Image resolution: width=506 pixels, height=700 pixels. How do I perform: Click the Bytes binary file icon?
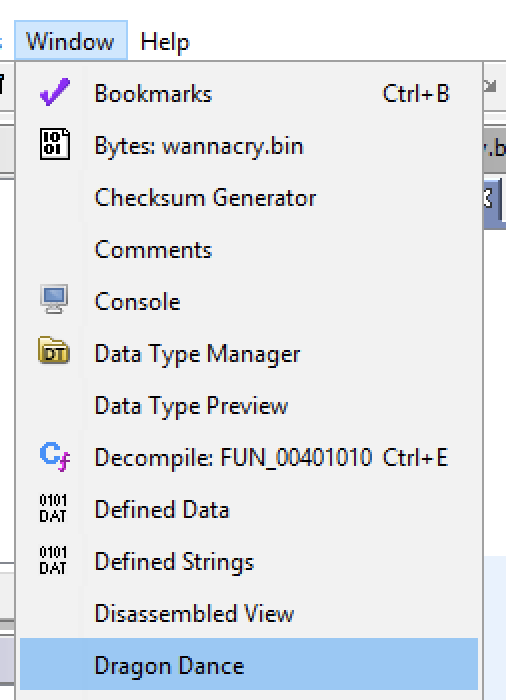click(x=54, y=144)
